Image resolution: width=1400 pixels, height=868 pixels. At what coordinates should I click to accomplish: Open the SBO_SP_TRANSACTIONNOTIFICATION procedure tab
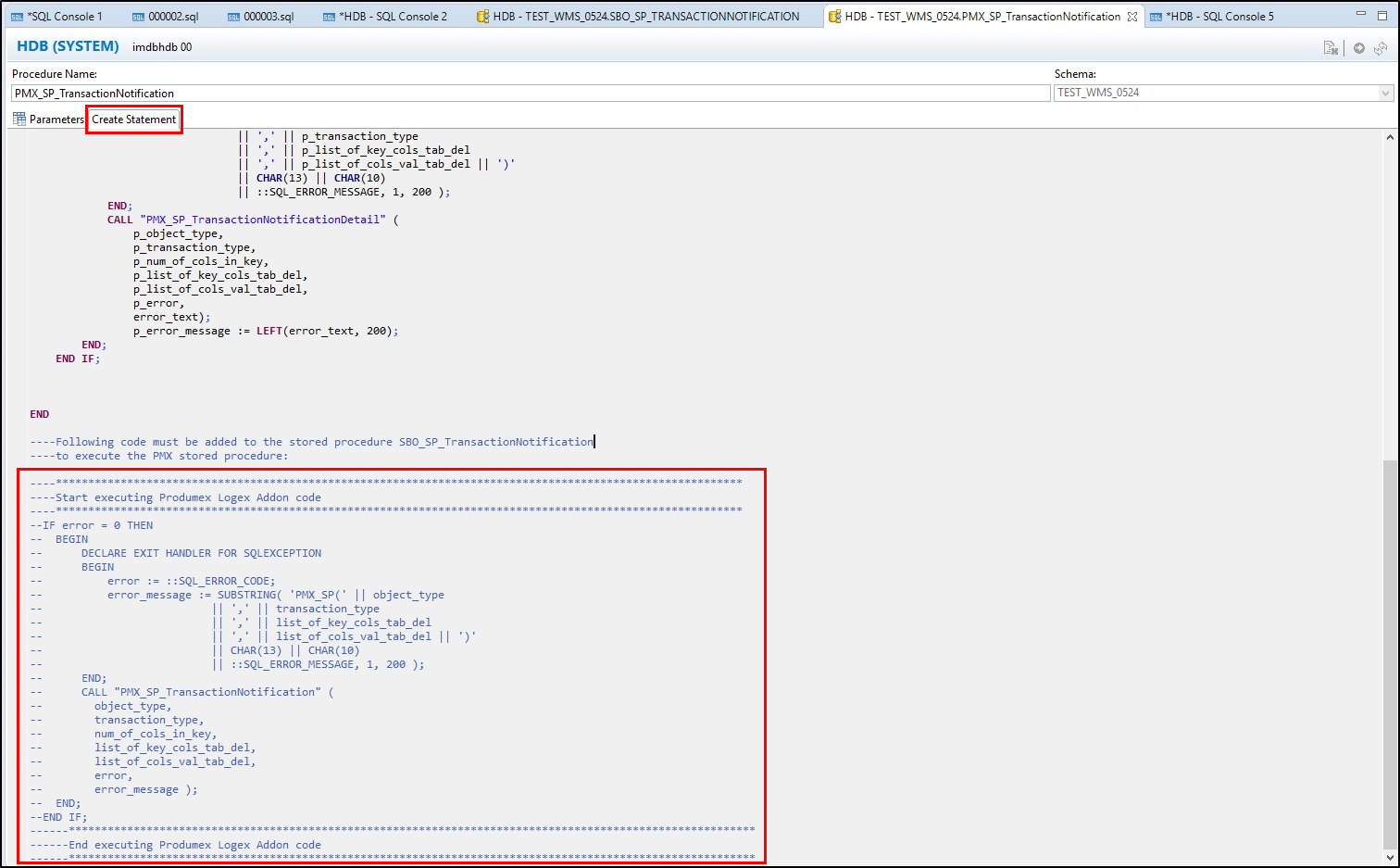pyautogui.click(x=637, y=17)
